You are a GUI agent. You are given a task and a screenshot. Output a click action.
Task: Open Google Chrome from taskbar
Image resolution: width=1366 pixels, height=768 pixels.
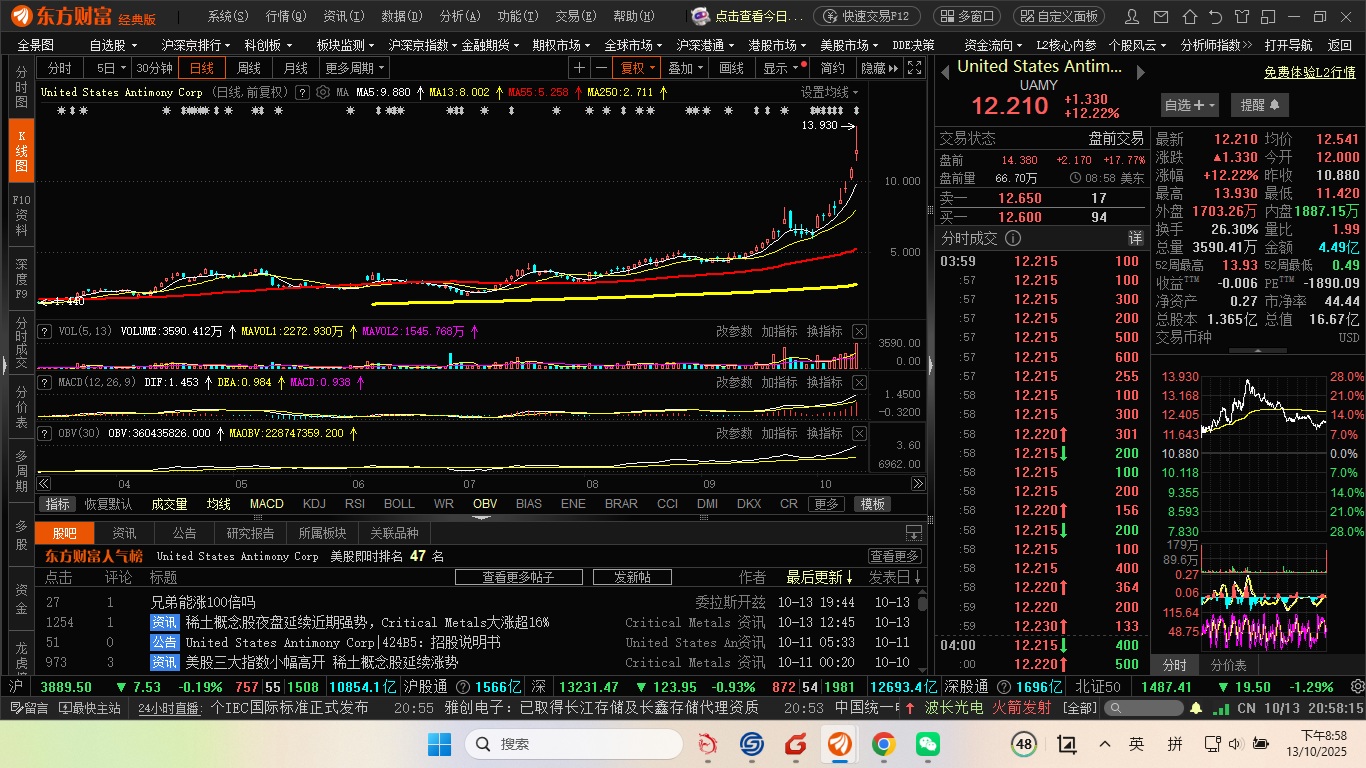883,744
